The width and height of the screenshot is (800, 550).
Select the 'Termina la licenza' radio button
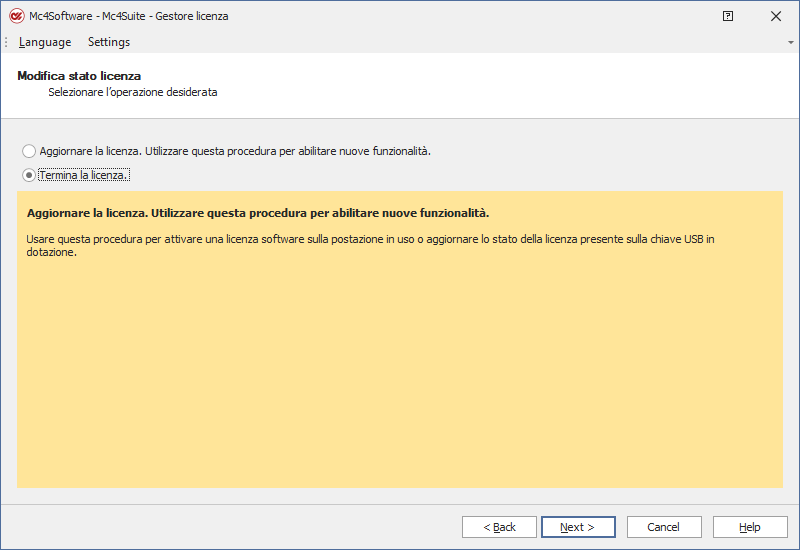(x=29, y=175)
